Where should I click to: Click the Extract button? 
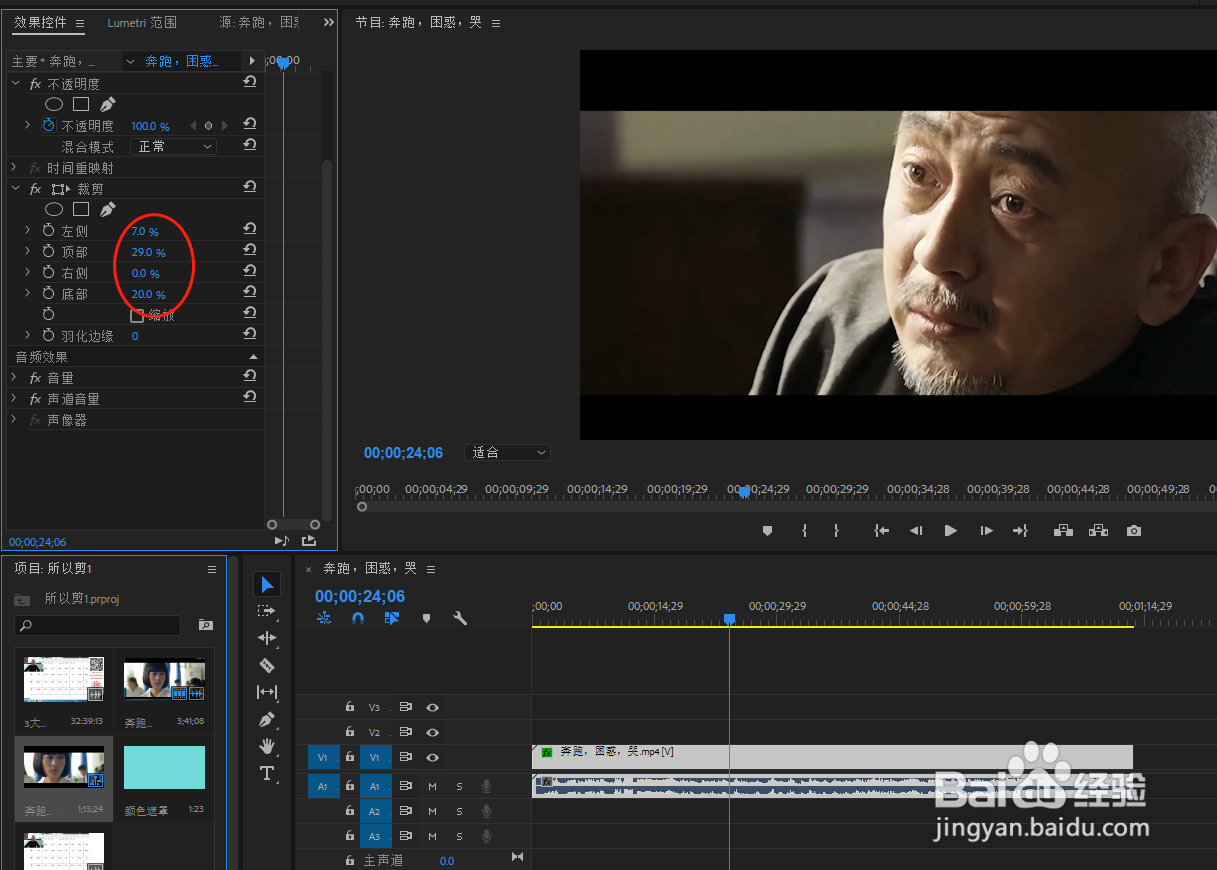click(1099, 531)
